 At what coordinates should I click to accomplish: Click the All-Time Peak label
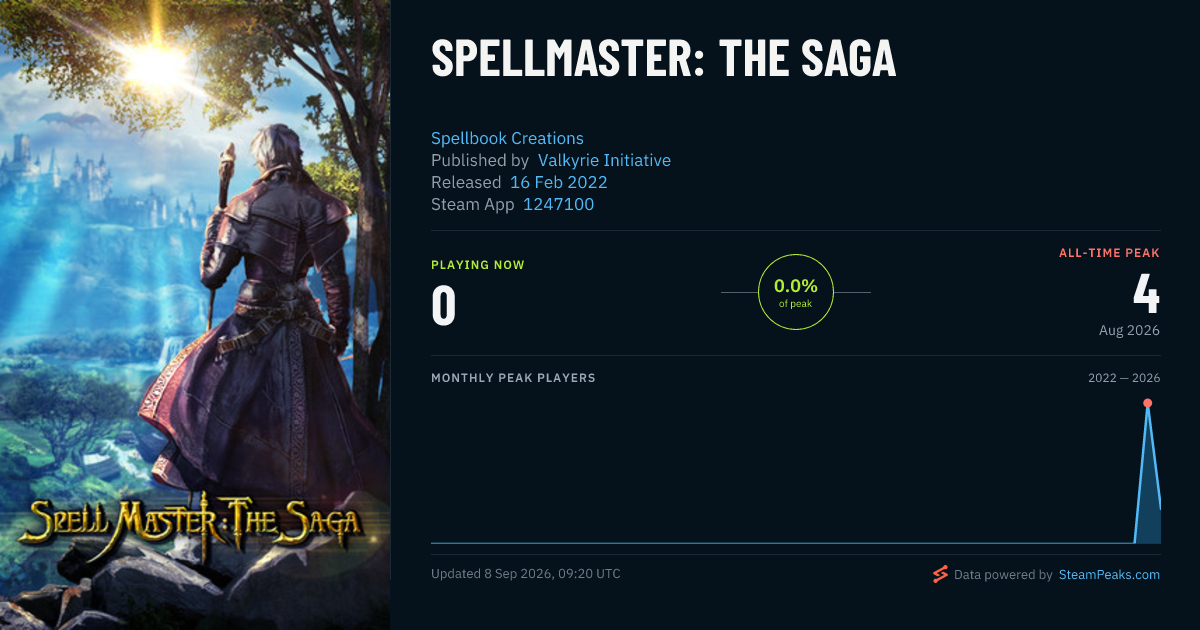(x=1109, y=253)
